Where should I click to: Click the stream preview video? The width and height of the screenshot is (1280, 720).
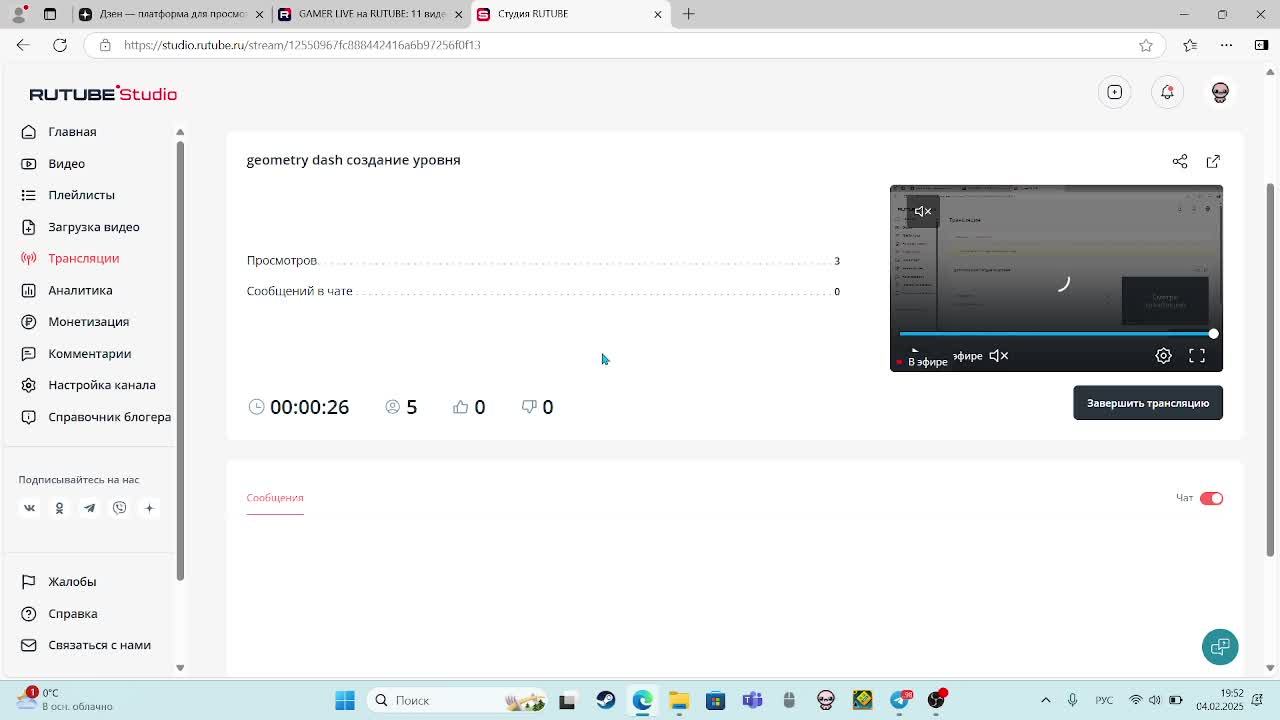coord(1056,278)
